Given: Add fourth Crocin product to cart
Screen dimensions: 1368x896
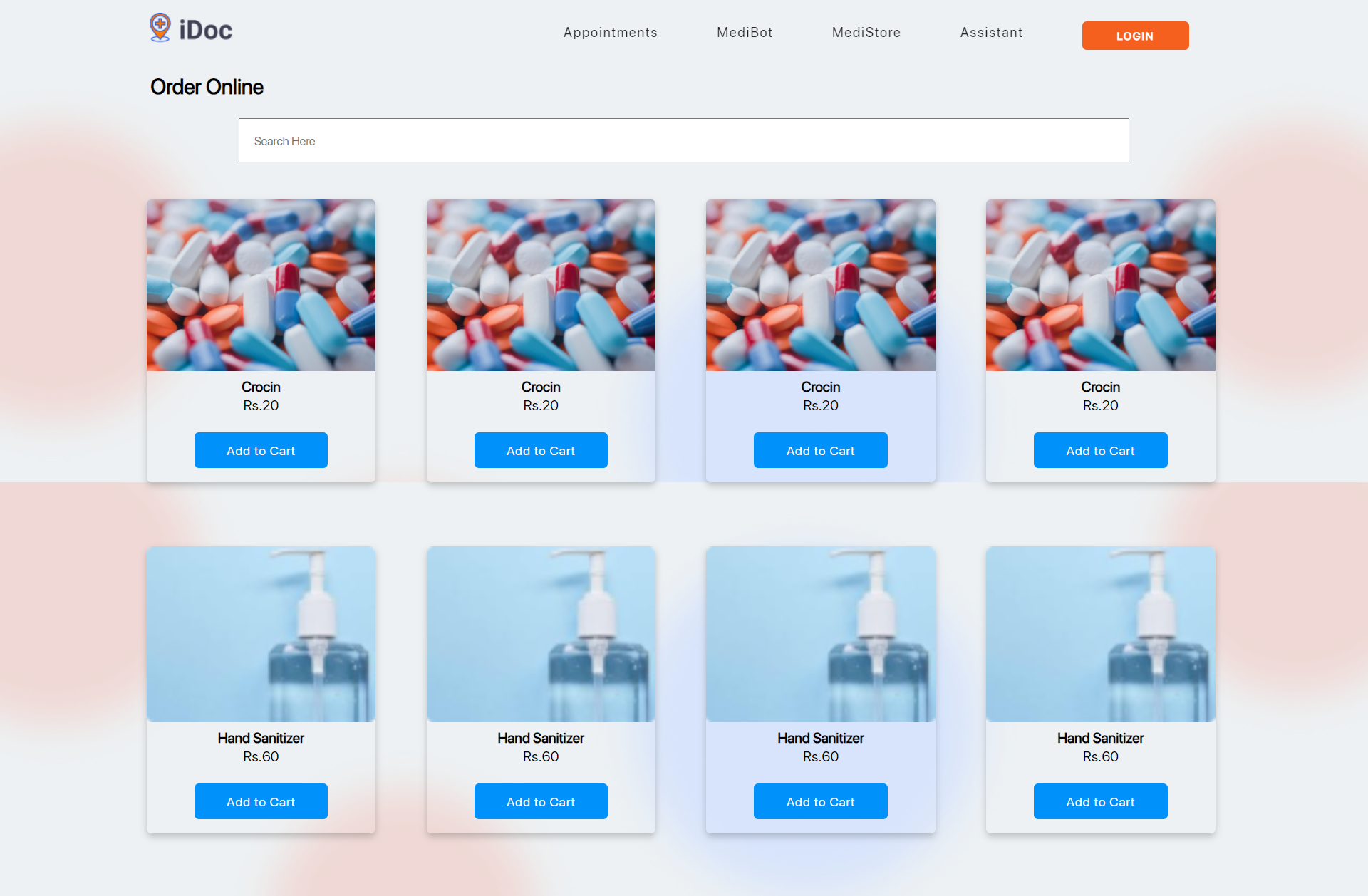Looking at the screenshot, I should click(x=1100, y=450).
